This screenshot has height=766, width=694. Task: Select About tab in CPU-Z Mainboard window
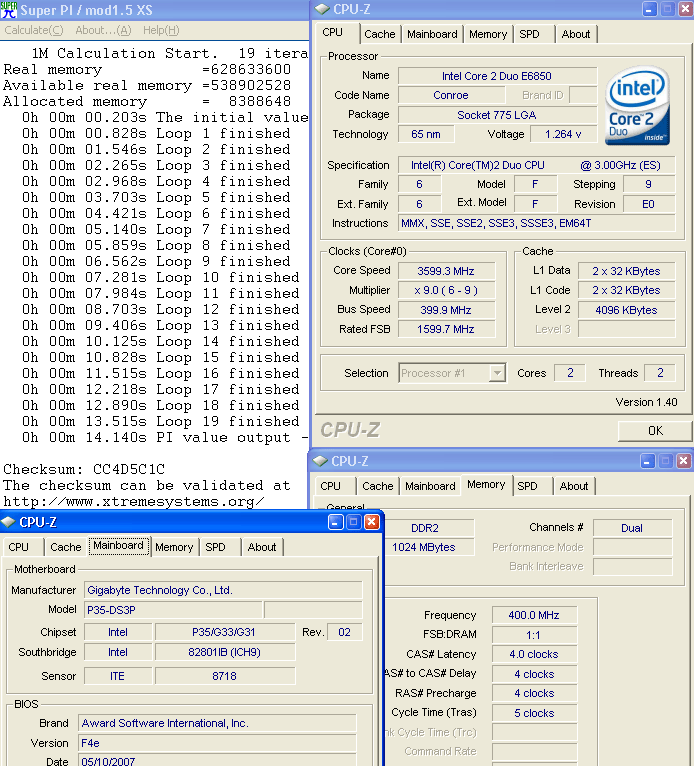pos(262,547)
